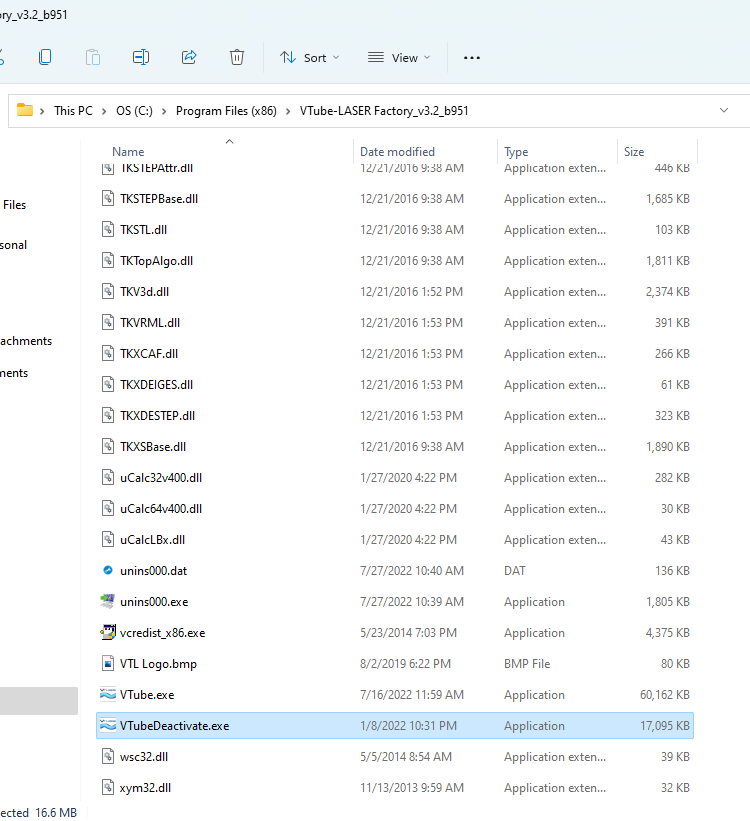Image resolution: width=750 pixels, height=821 pixels.
Task: Expand the chevron after Program Files (x86)
Action: (x=285, y=111)
